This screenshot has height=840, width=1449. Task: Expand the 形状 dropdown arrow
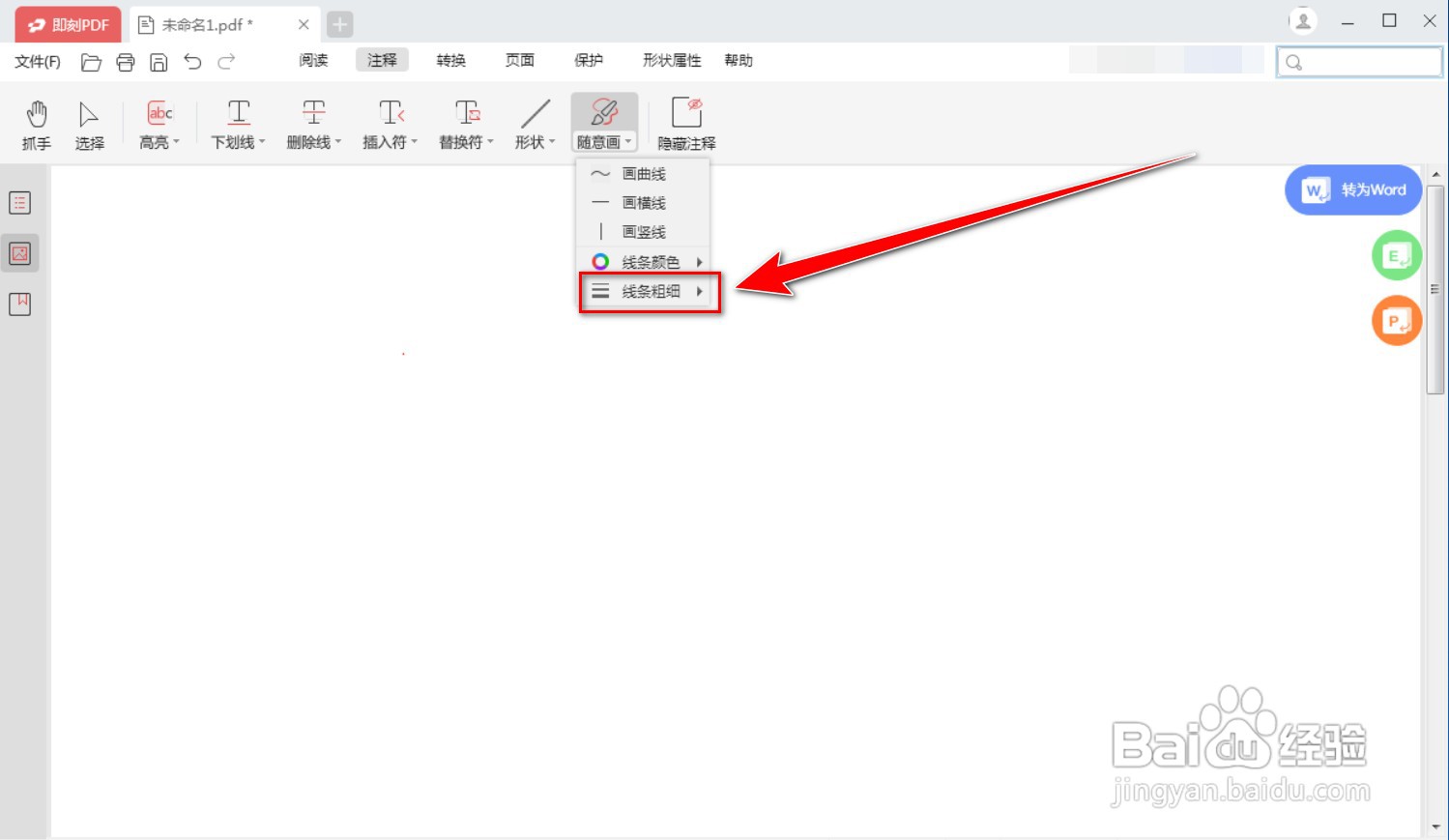coord(552,142)
